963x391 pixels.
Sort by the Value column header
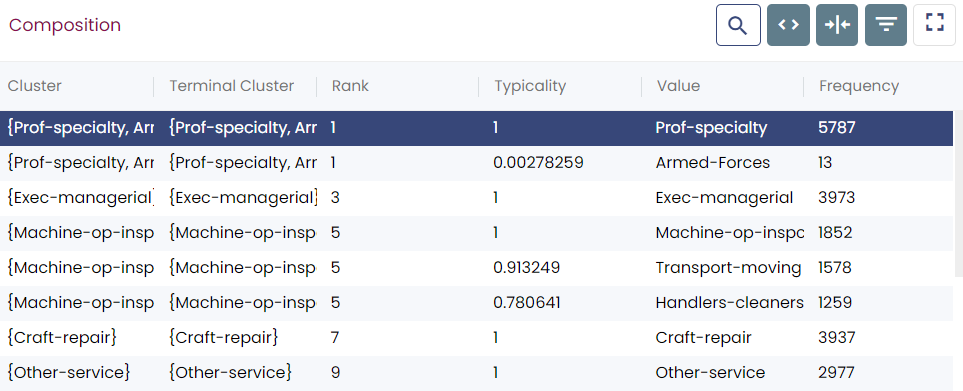678,86
